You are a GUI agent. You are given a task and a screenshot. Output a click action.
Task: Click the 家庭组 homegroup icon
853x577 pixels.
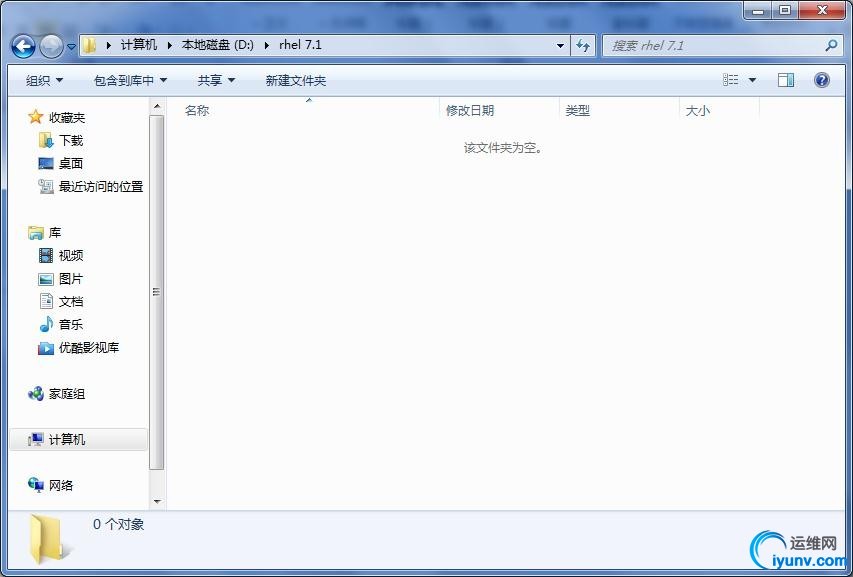[x=35, y=394]
